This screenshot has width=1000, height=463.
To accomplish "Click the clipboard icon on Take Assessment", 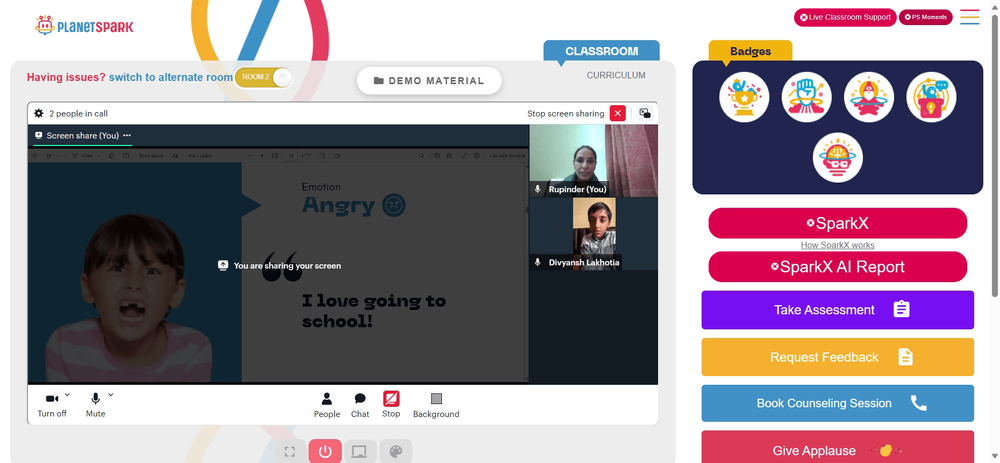I will [901, 309].
